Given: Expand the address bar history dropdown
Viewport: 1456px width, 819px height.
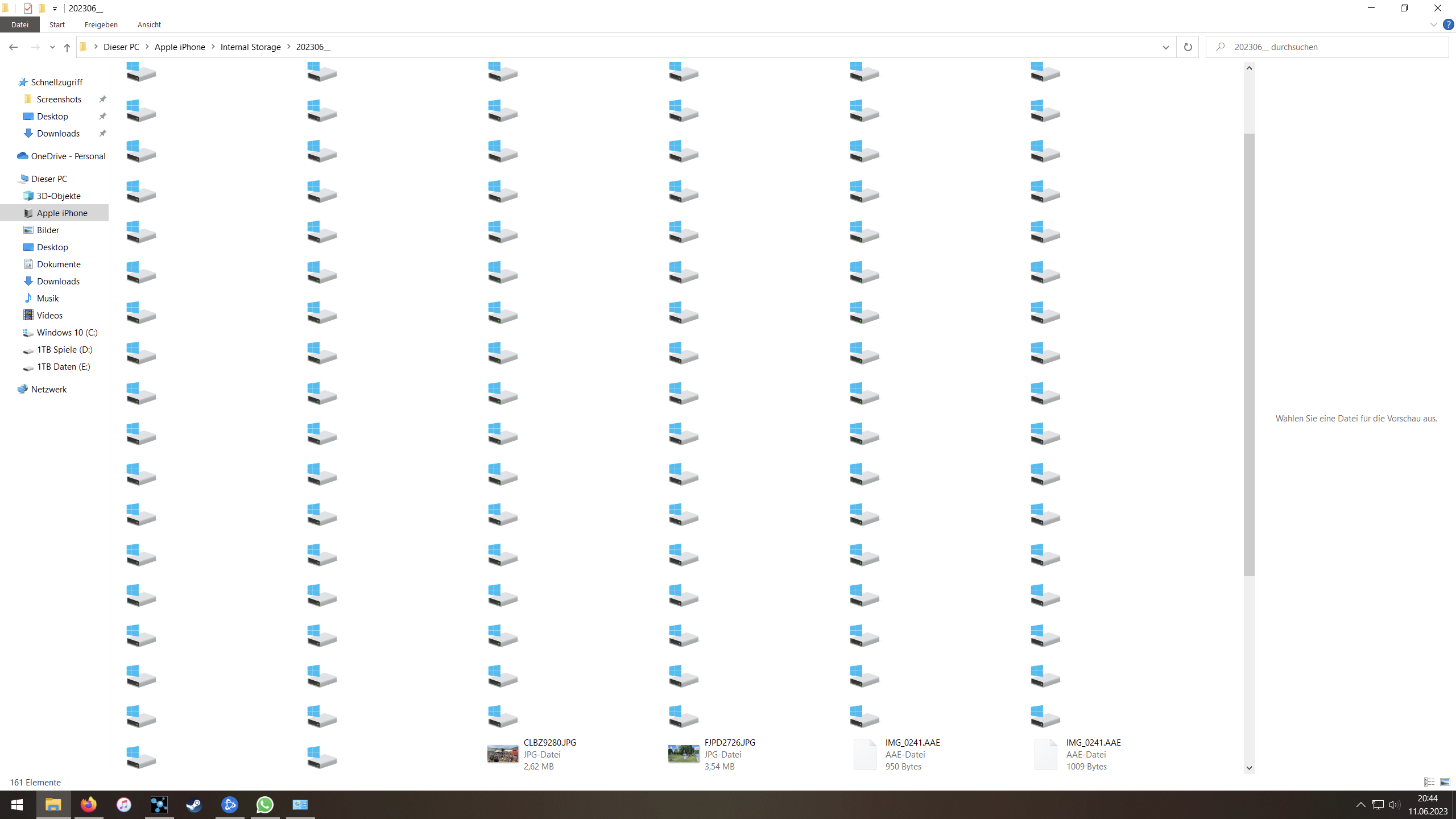Looking at the screenshot, I should [1165, 47].
